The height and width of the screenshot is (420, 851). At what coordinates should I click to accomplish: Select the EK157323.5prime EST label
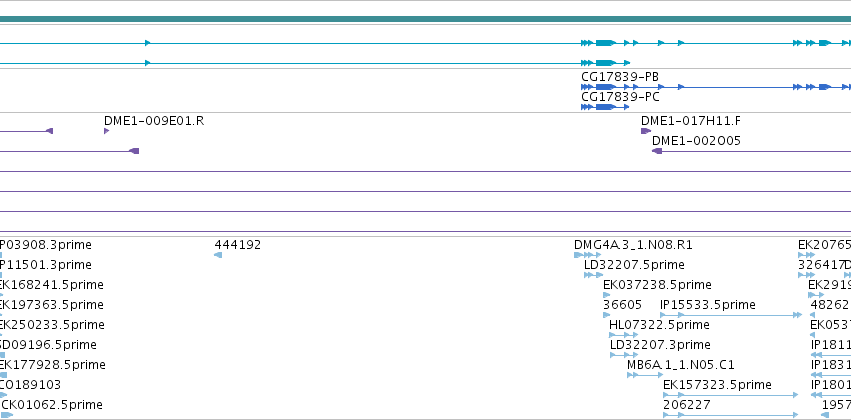coord(717,385)
